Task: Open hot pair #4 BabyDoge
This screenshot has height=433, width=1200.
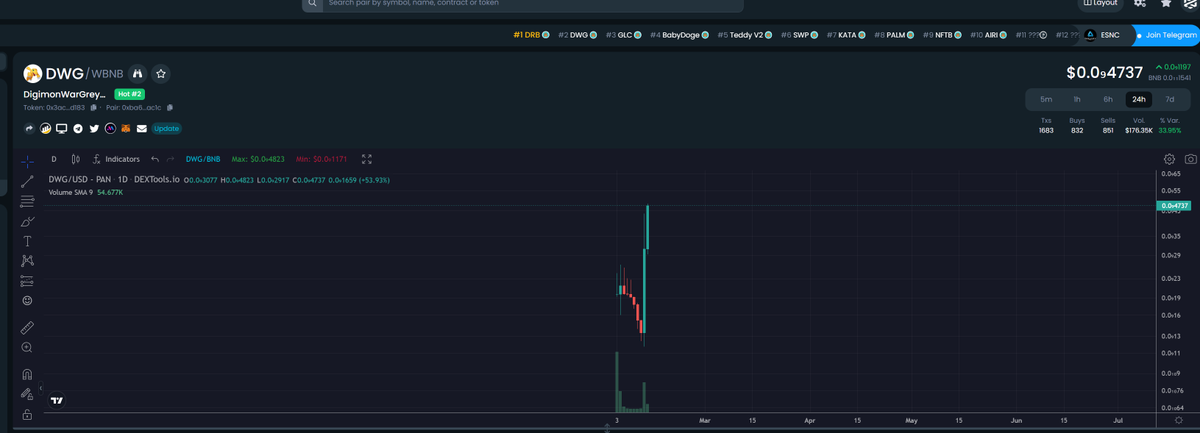Action: pyautogui.click(x=680, y=35)
